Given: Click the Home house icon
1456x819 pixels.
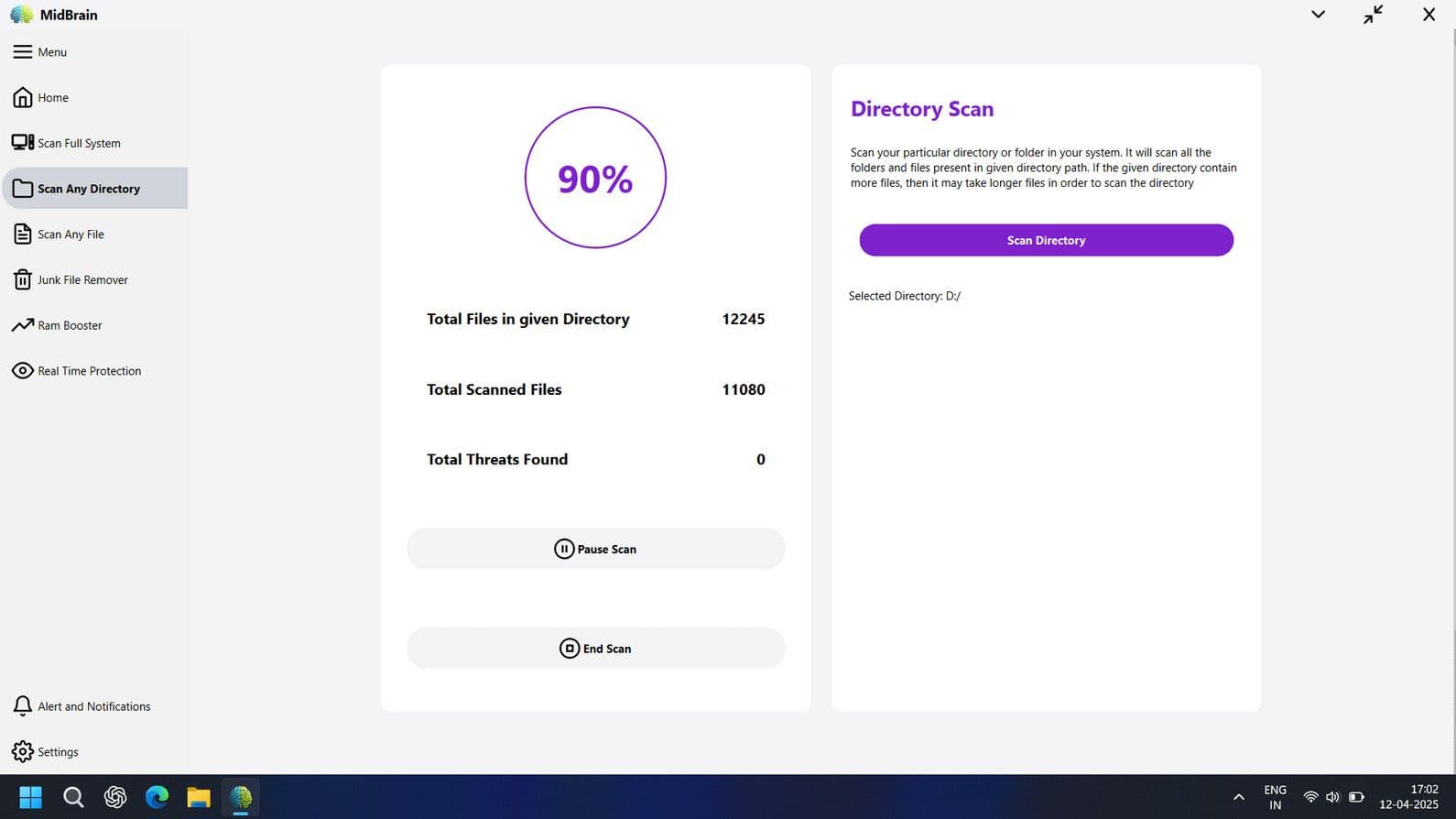Looking at the screenshot, I should [x=22, y=97].
